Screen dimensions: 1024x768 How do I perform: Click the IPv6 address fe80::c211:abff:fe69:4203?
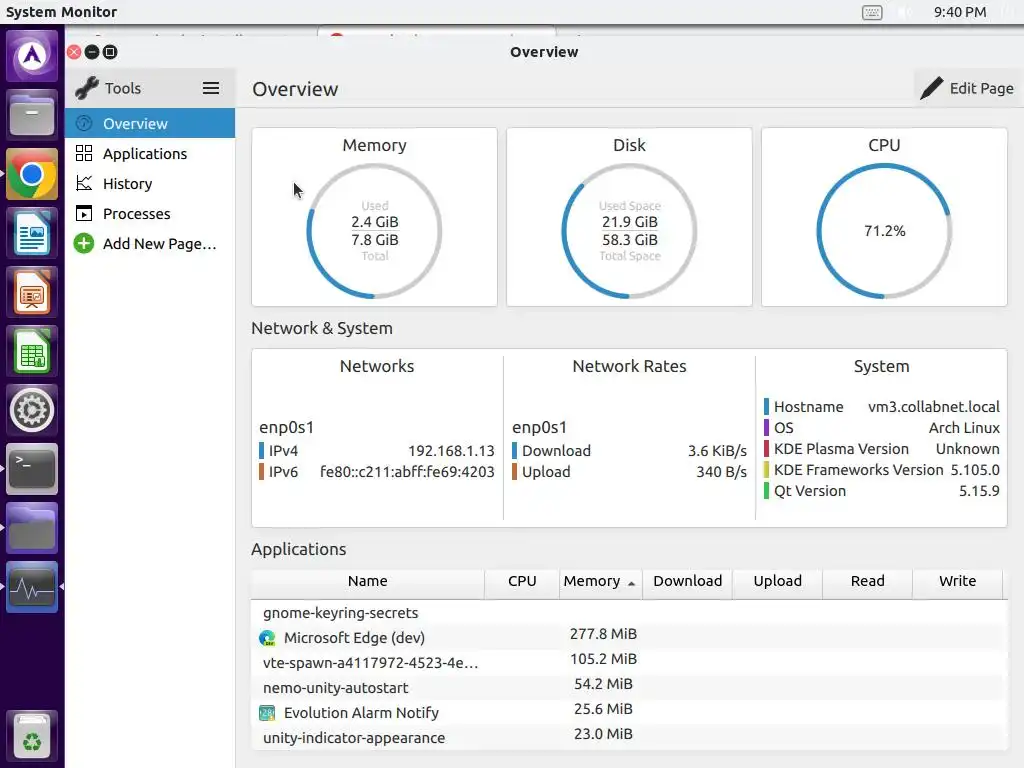coord(407,472)
